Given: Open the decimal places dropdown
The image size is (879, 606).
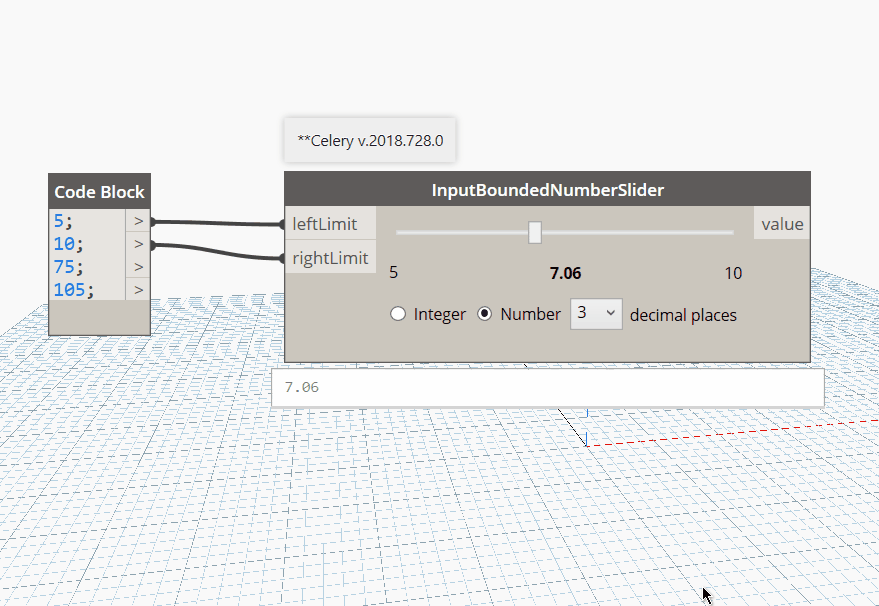Looking at the screenshot, I should 596,313.
